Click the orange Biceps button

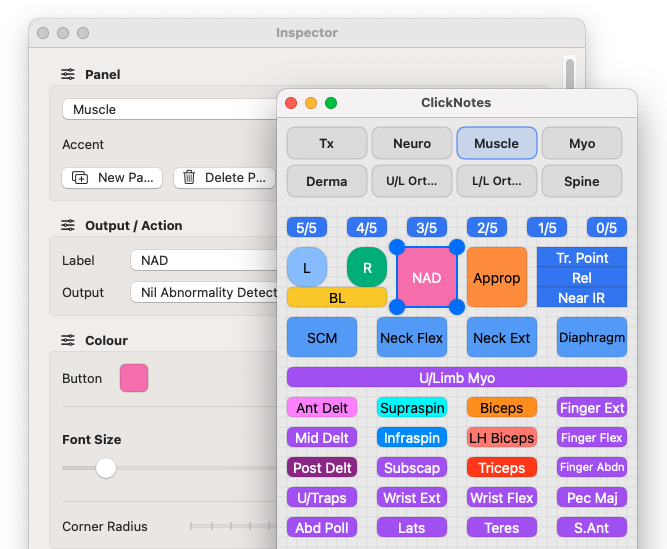(x=502, y=407)
